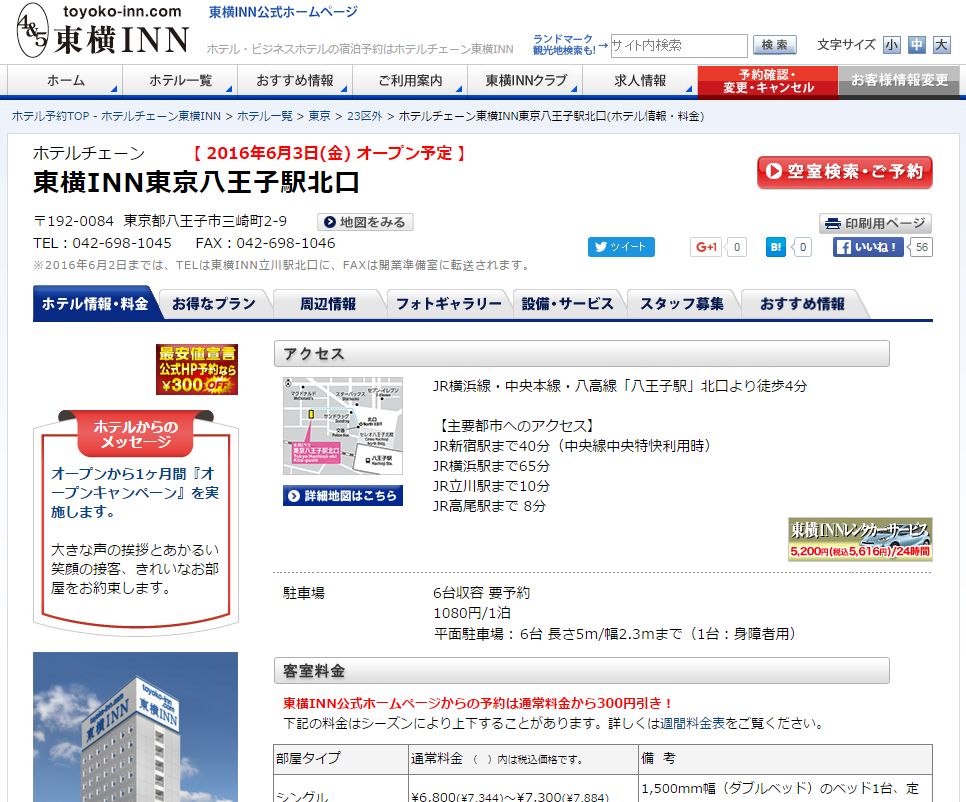966x802 pixels.
Task: Click the 予約確認・変更・キャンセル button
Action: (768, 81)
